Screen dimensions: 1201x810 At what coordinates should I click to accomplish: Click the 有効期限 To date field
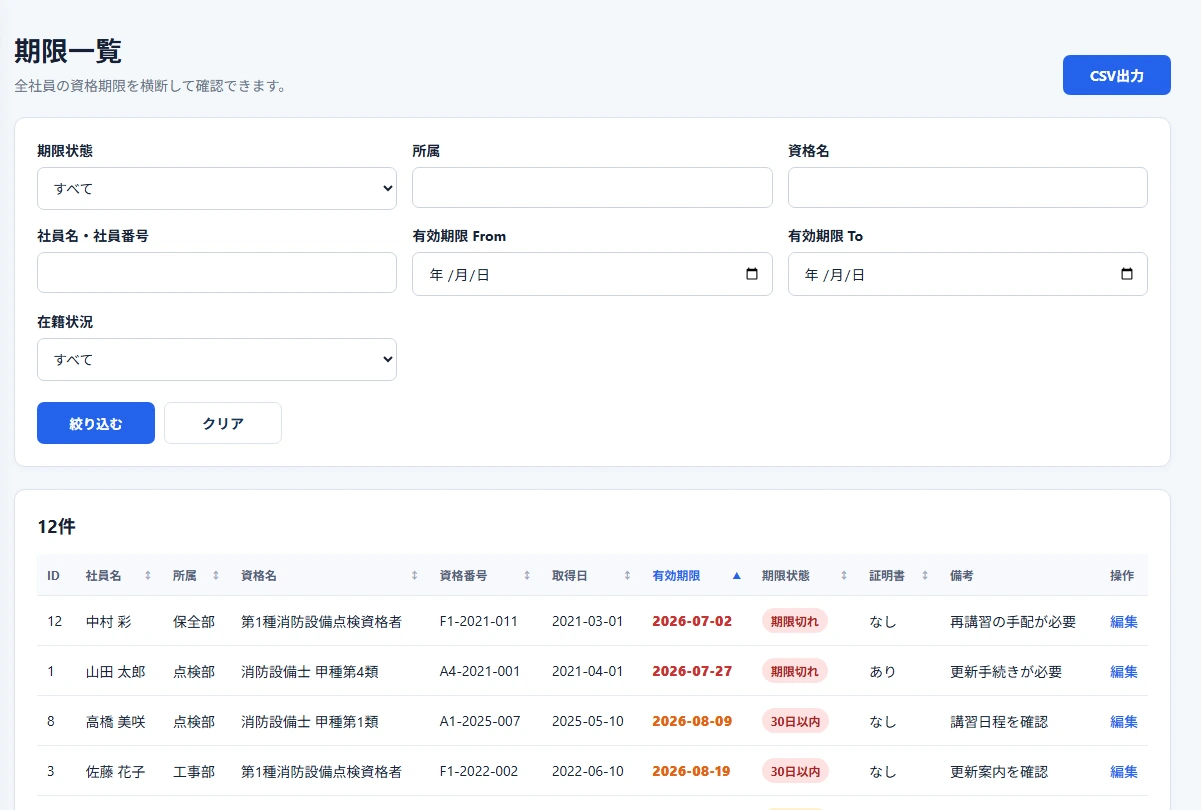point(968,274)
